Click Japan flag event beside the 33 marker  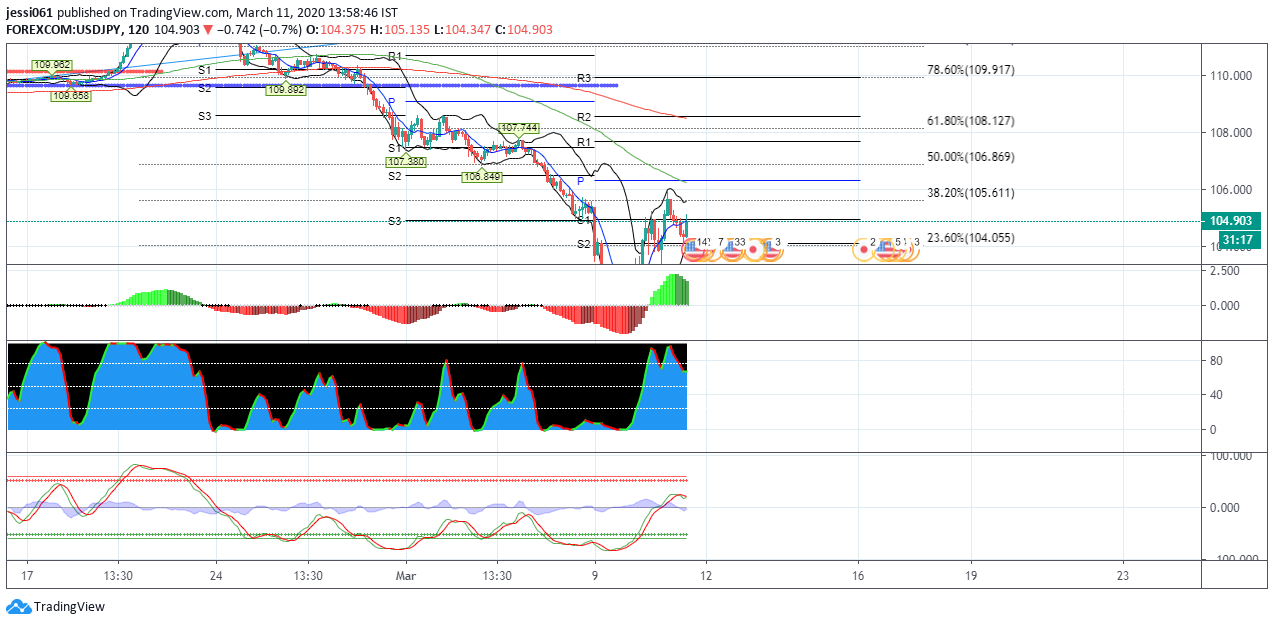click(x=753, y=250)
